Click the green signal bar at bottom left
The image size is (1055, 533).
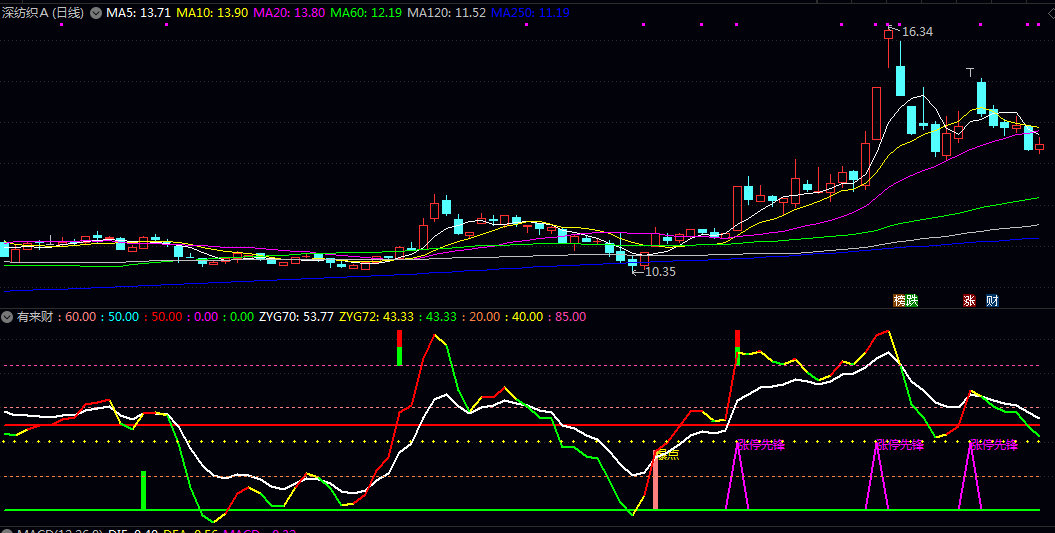coord(143,490)
